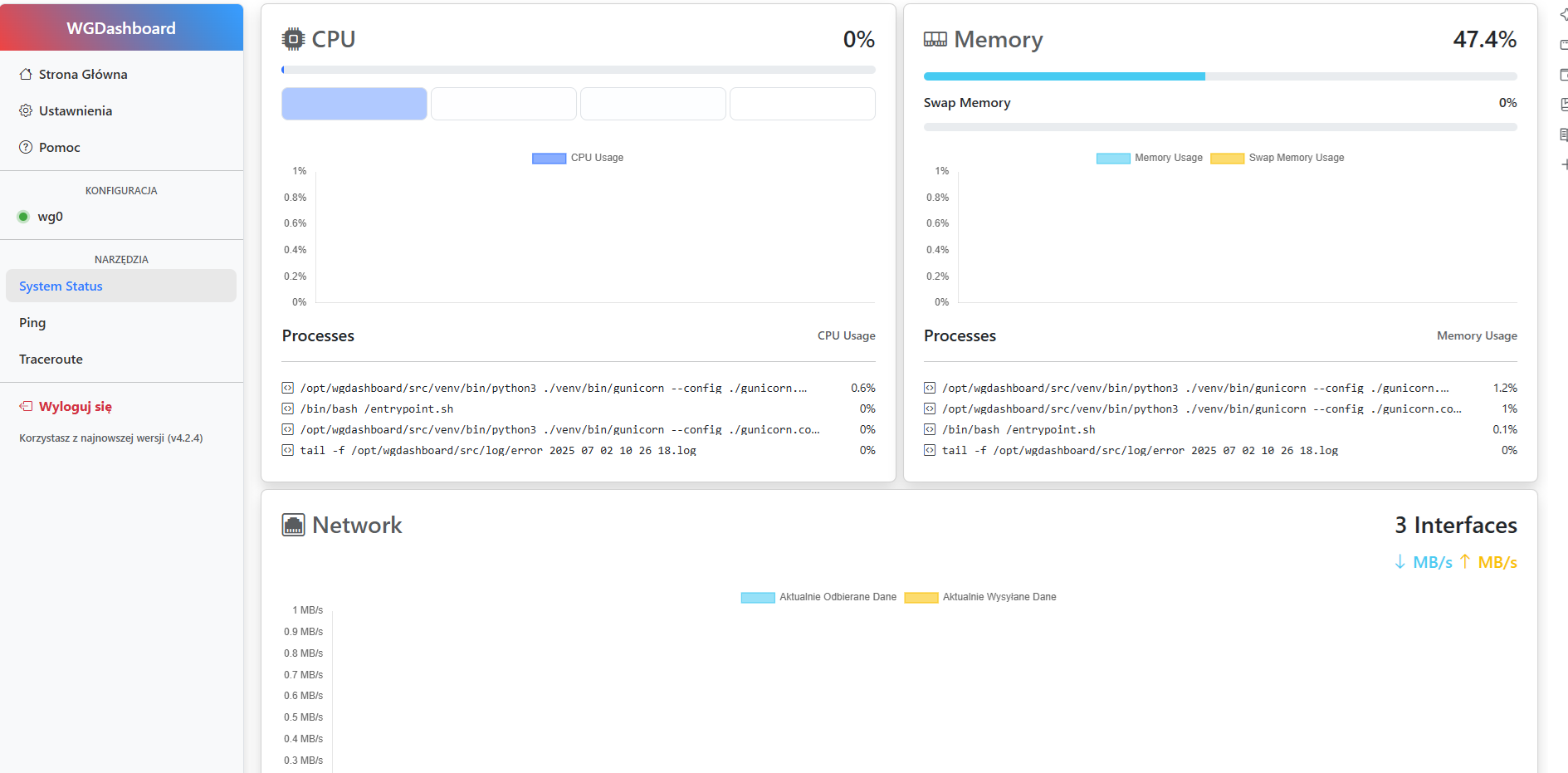Select the third CPU core box
Image resolution: width=1568 pixels, height=773 pixels.
[653, 104]
